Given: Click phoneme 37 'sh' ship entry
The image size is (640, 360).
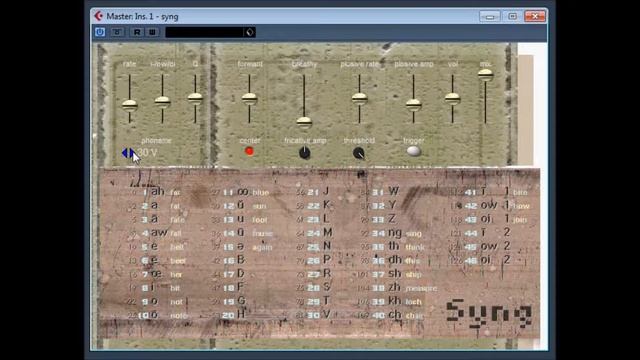Looking at the screenshot, I should point(397,274).
